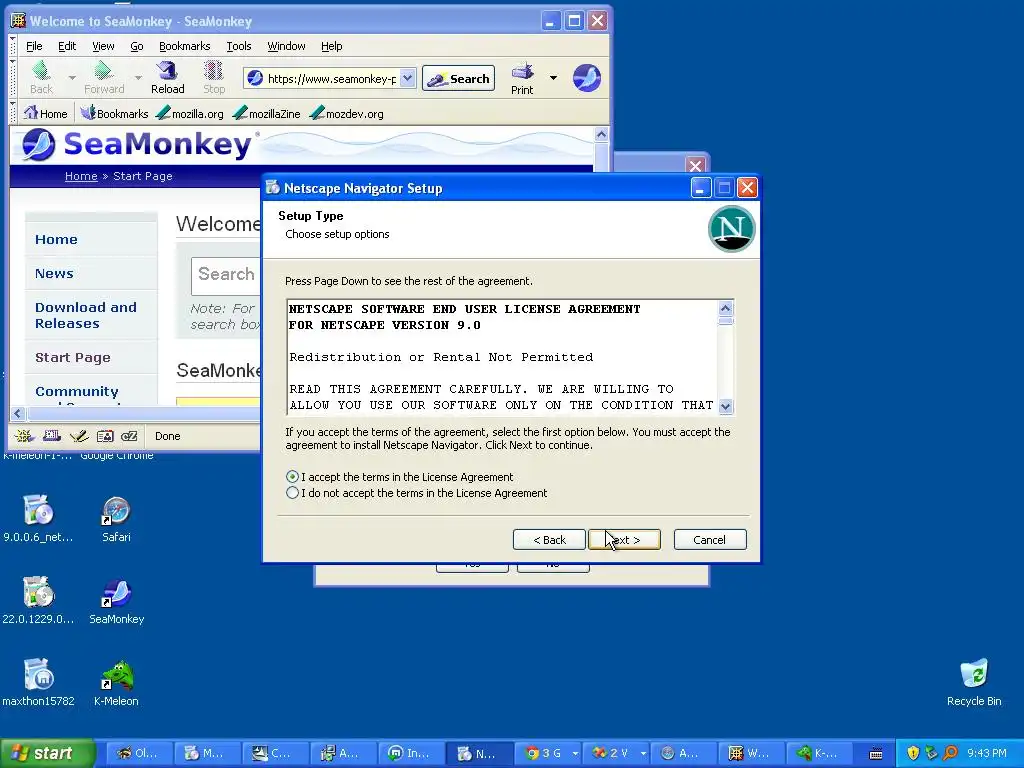Open News link in SeaMonkey page sidebar

(54, 273)
